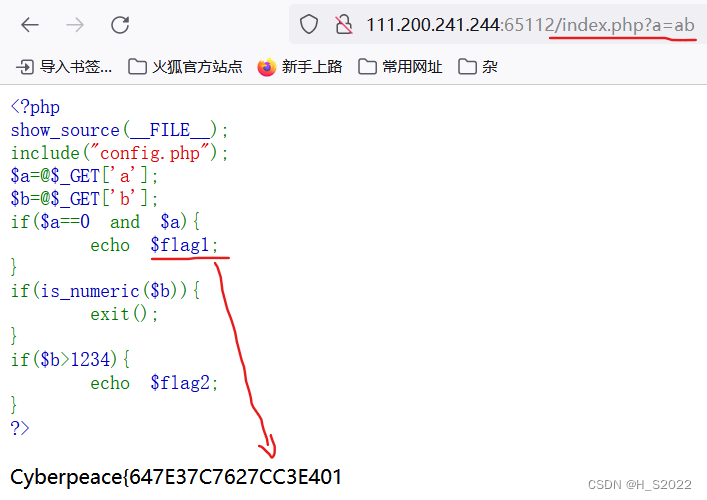Click the Cyberpeace{647E37C7627CC3E401 flag output

[176, 477]
